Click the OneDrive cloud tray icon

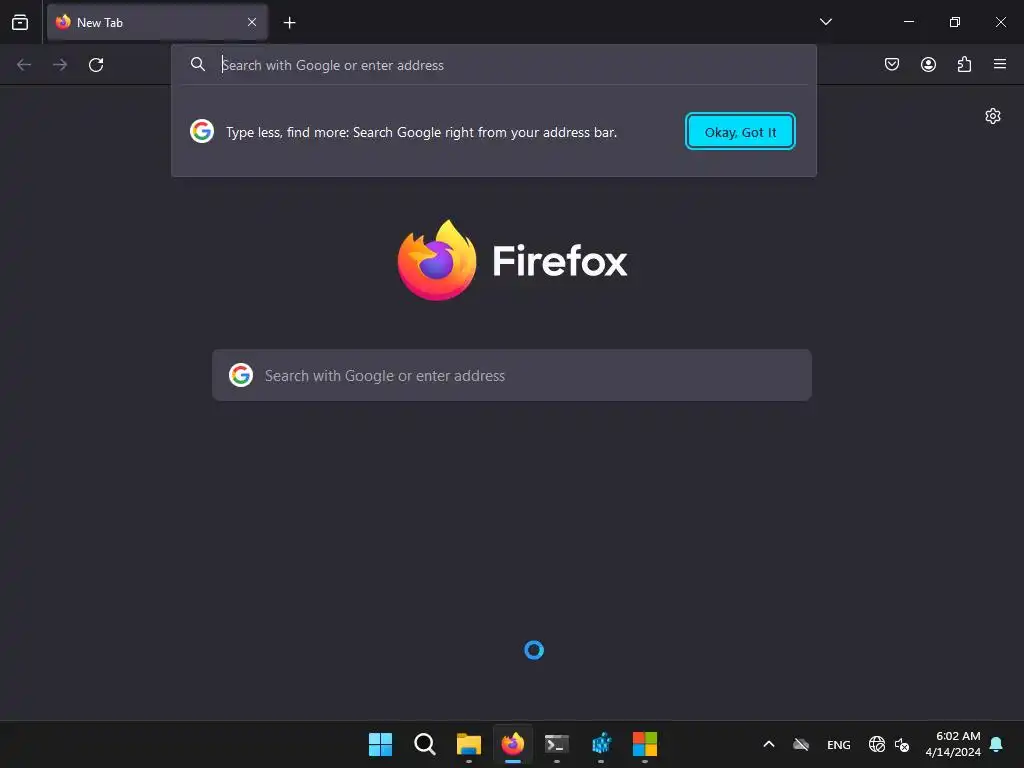801,744
